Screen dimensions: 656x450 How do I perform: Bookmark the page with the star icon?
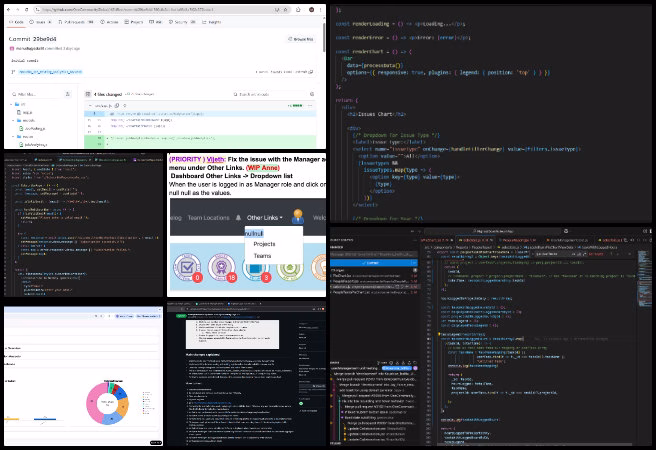[x=286, y=9]
